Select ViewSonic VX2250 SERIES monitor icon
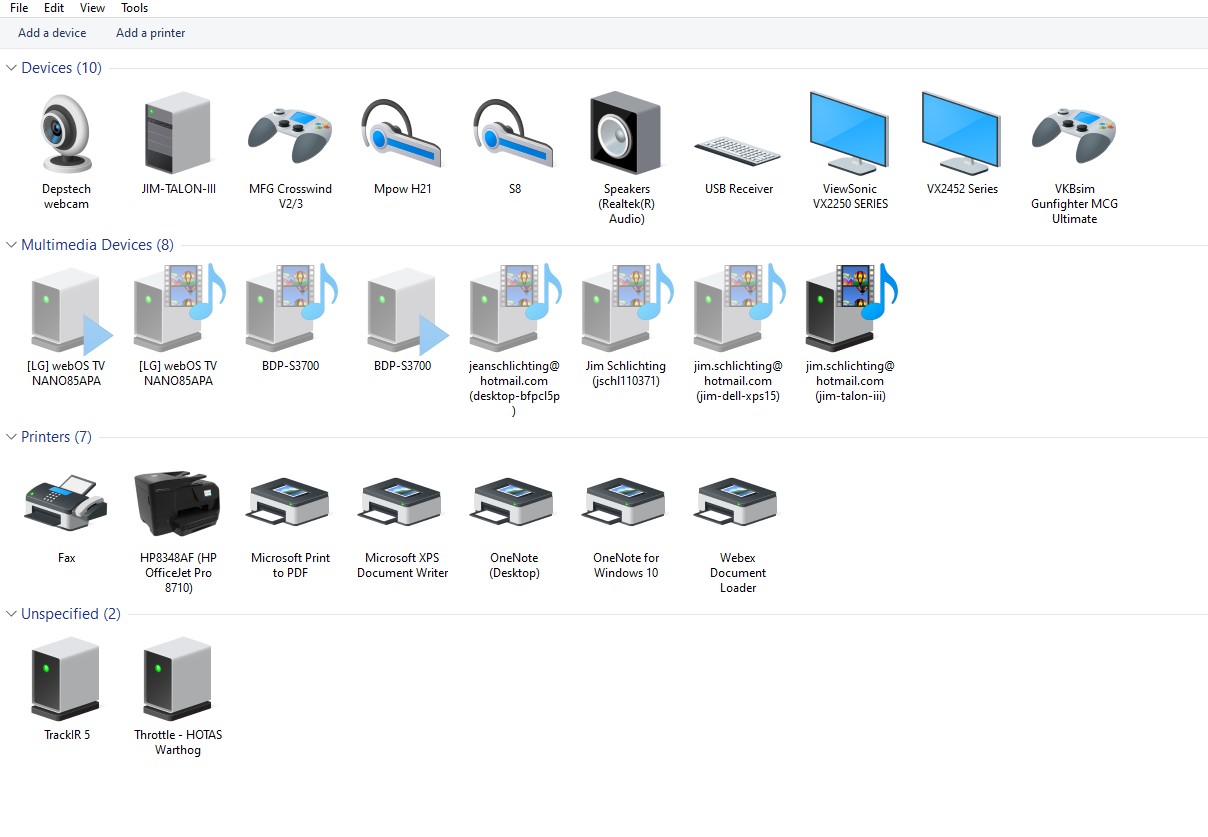The height and width of the screenshot is (837, 1208). pyautogui.click(x=849, y=134)
